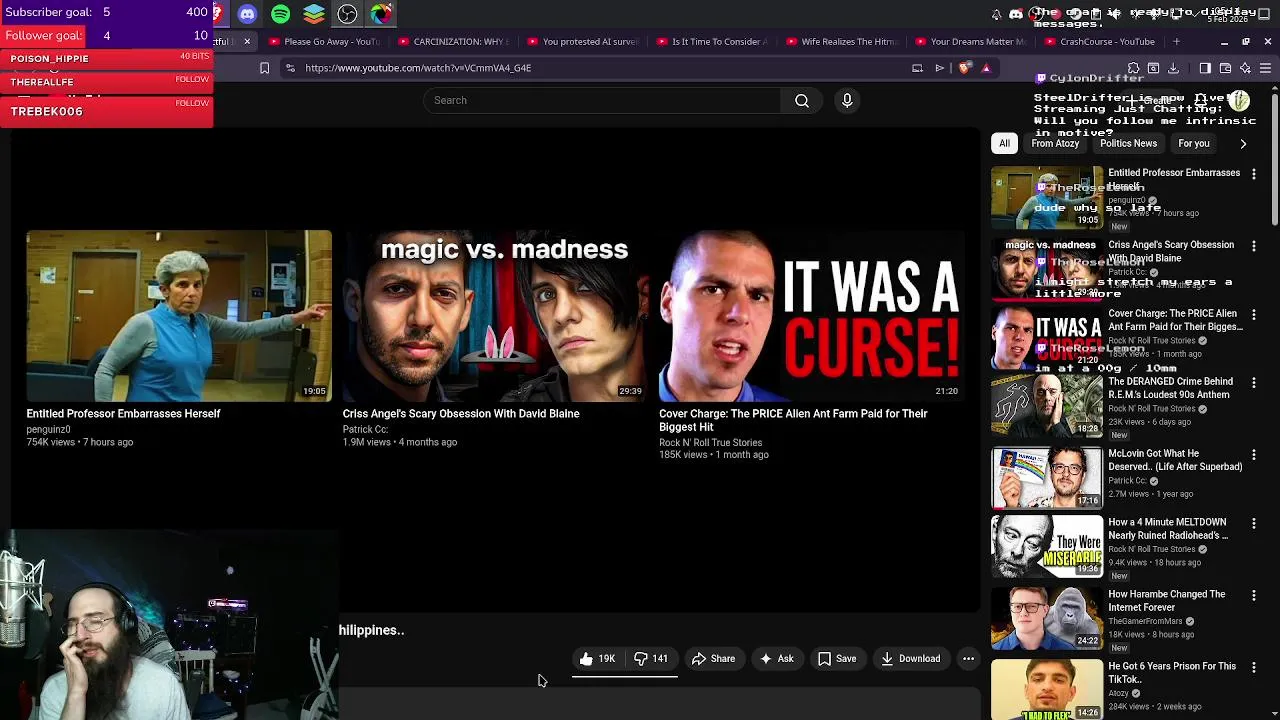
Task: Switch to You protested AI browser tab
Action: (x=583, y=42)
